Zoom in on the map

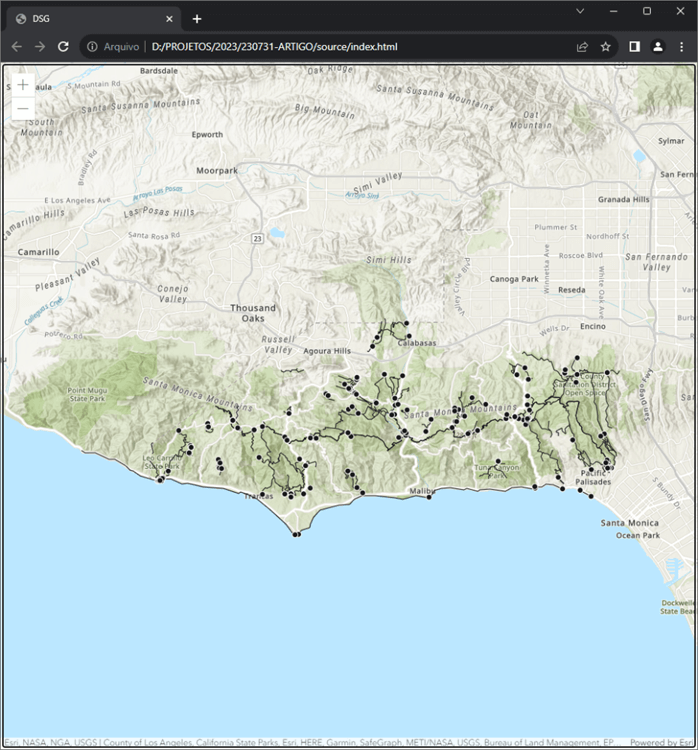pos(23,85)
